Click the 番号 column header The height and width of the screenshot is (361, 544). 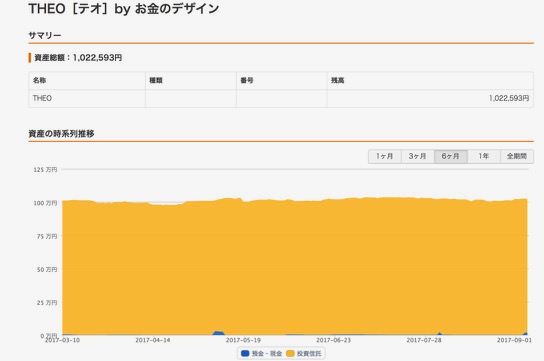click(x=282, y=80)
